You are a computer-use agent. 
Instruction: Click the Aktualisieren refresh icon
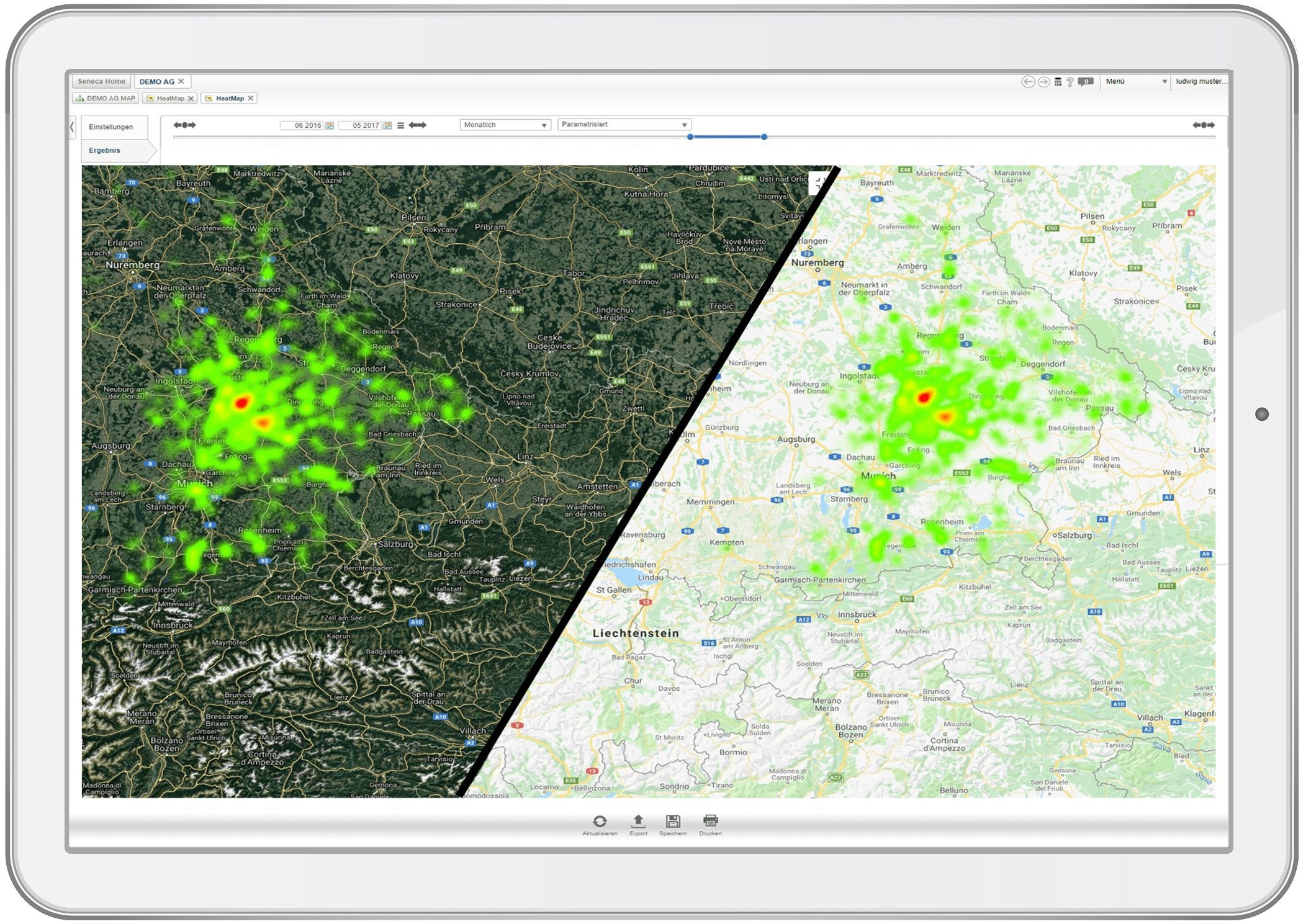(x=599, y=822)
